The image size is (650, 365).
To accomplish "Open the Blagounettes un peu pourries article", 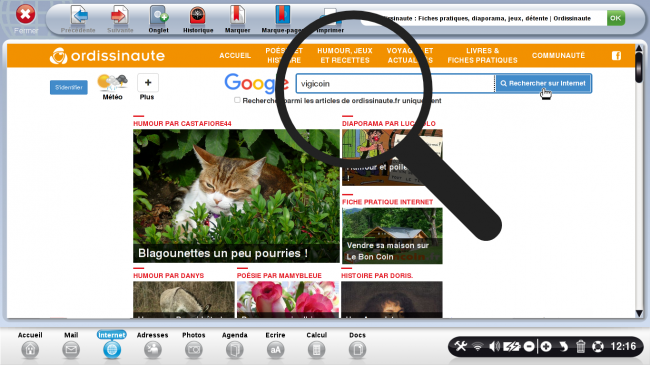I will (236, 196).
